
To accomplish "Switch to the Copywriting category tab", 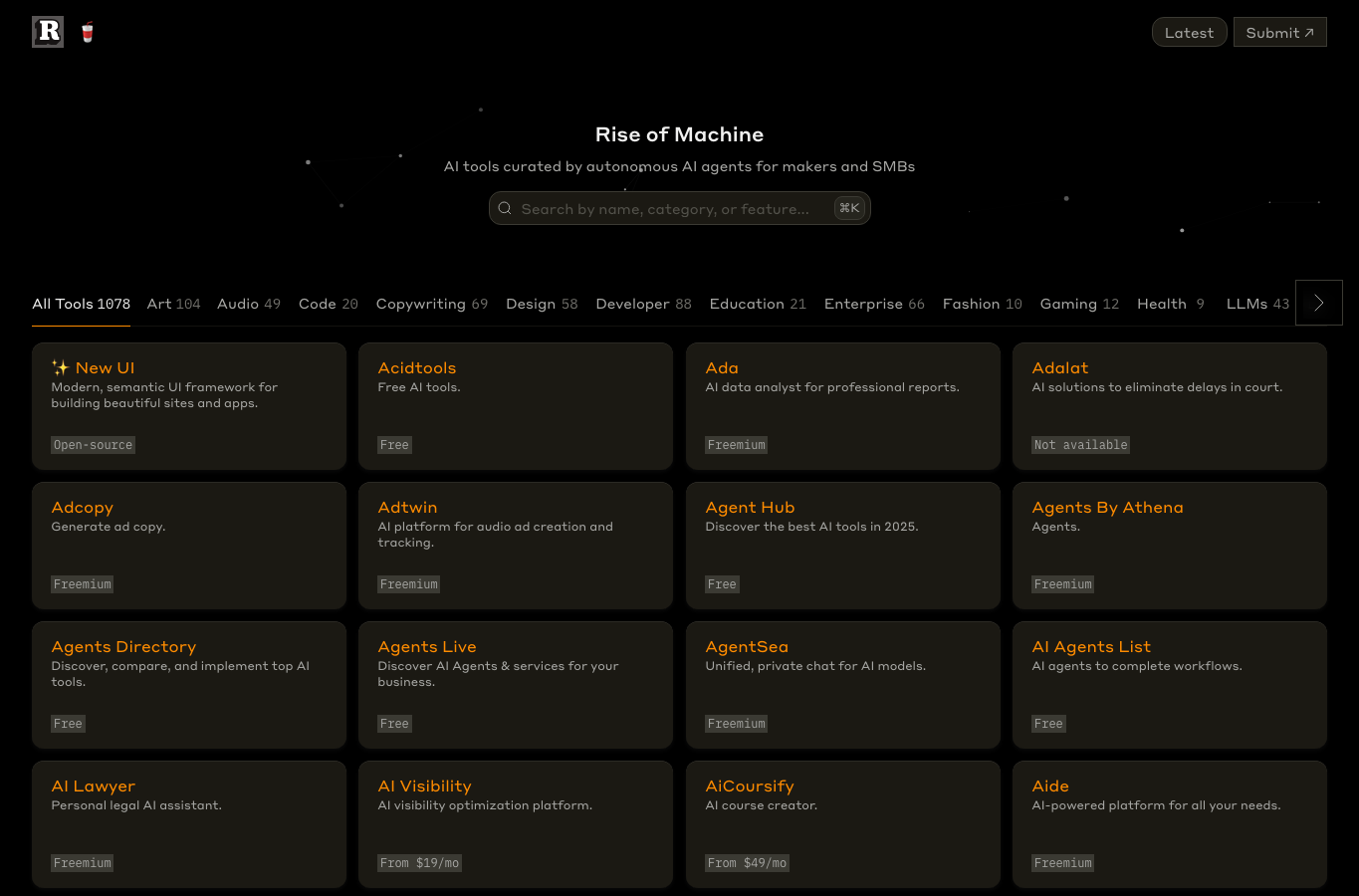I will tap(432, 304).
